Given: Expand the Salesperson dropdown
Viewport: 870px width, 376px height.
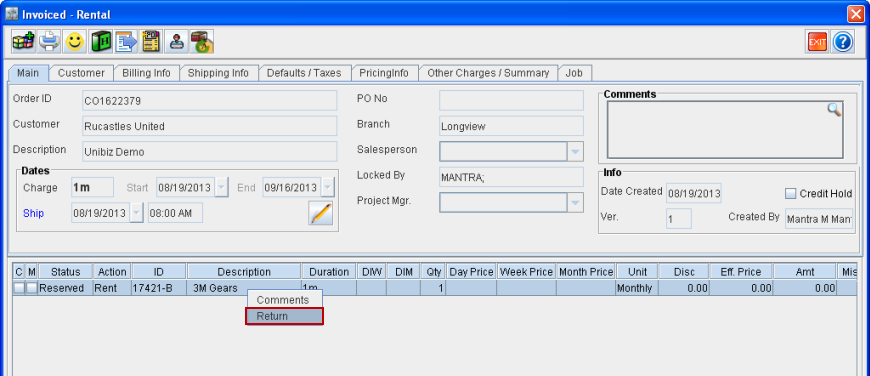Looking at the screenshot, I should pos(575,151).
